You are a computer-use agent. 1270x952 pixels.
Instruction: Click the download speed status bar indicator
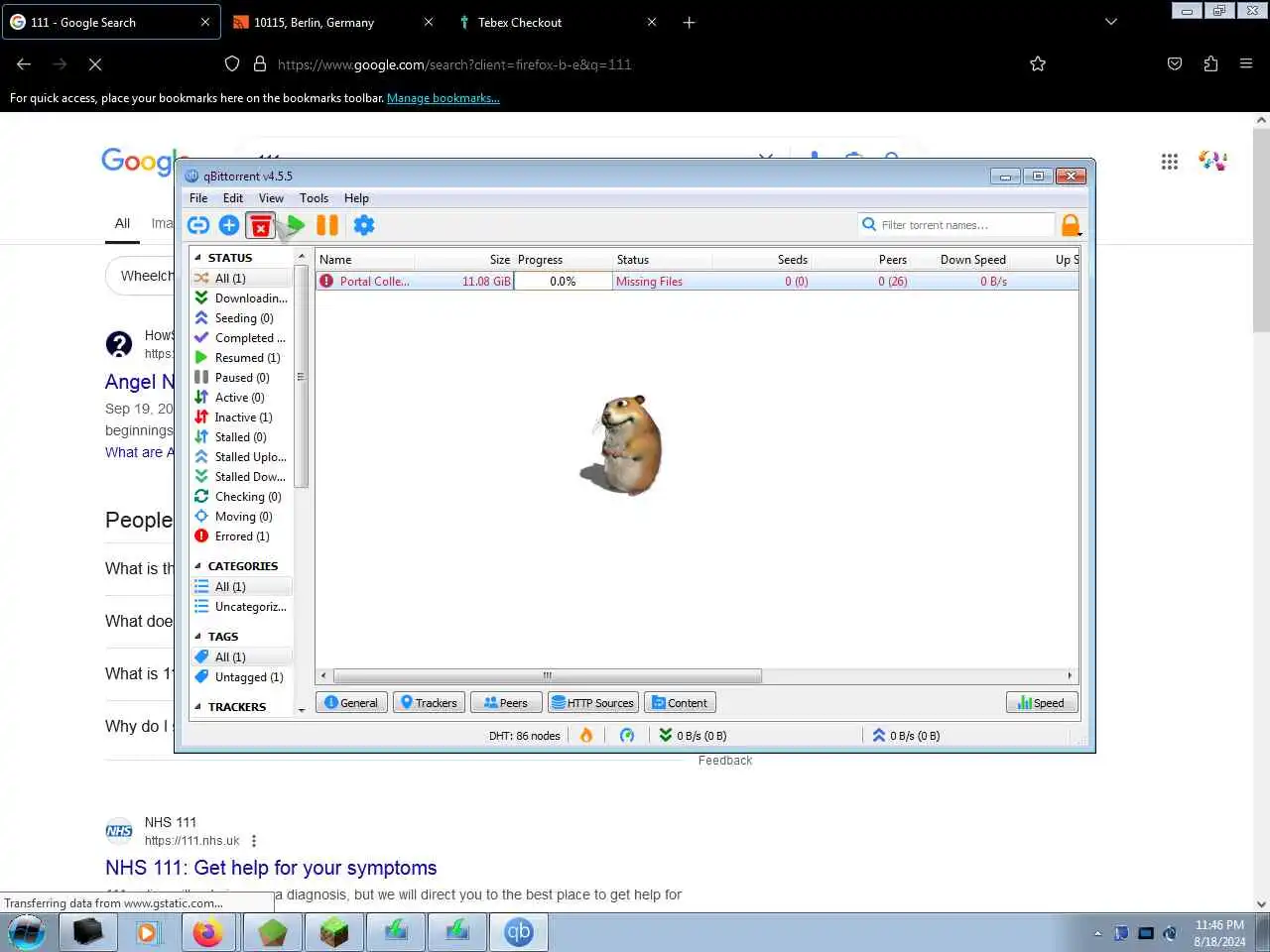click(694, 735)
